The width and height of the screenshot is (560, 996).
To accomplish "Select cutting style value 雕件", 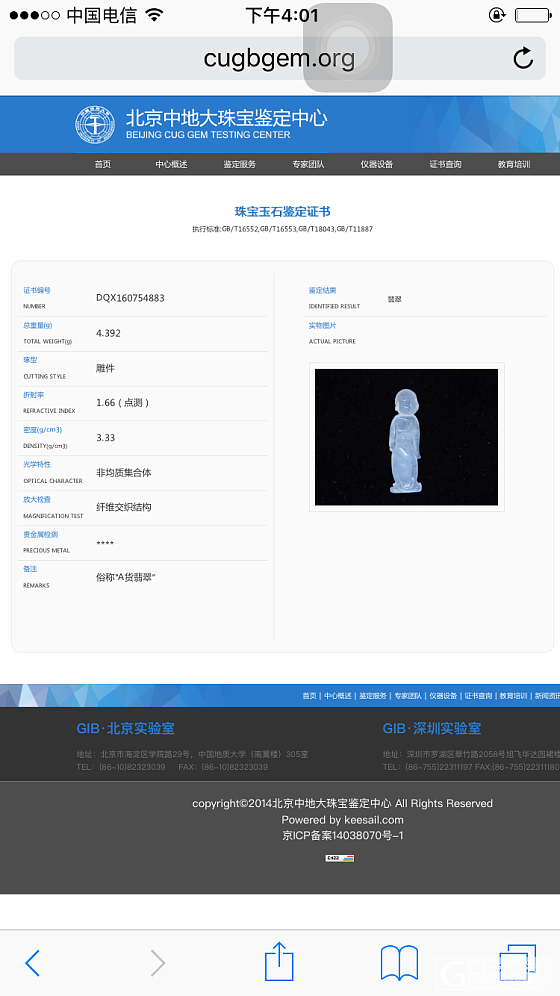I will (x=105, y=368).
